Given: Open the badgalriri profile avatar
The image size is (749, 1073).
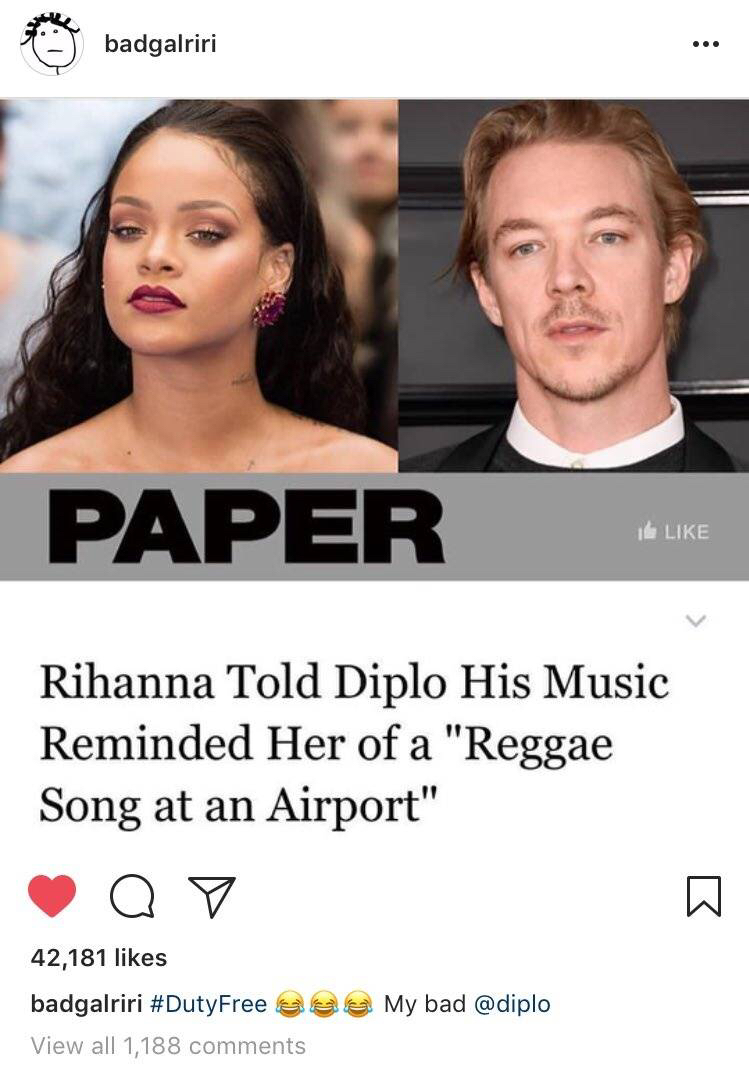Looking at the screenshot, I should tap(52, 44).
